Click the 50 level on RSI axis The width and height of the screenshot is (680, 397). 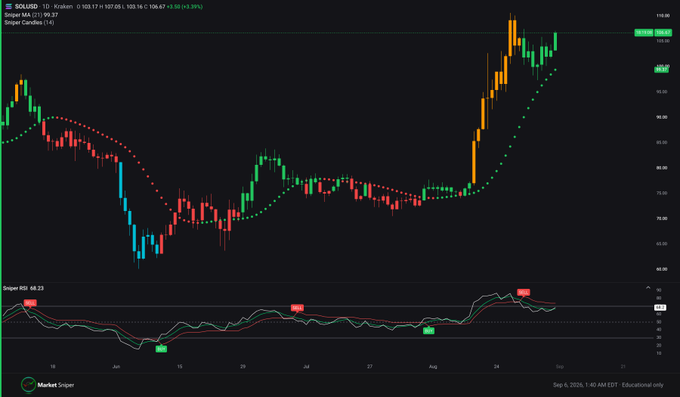click(659, 322)
